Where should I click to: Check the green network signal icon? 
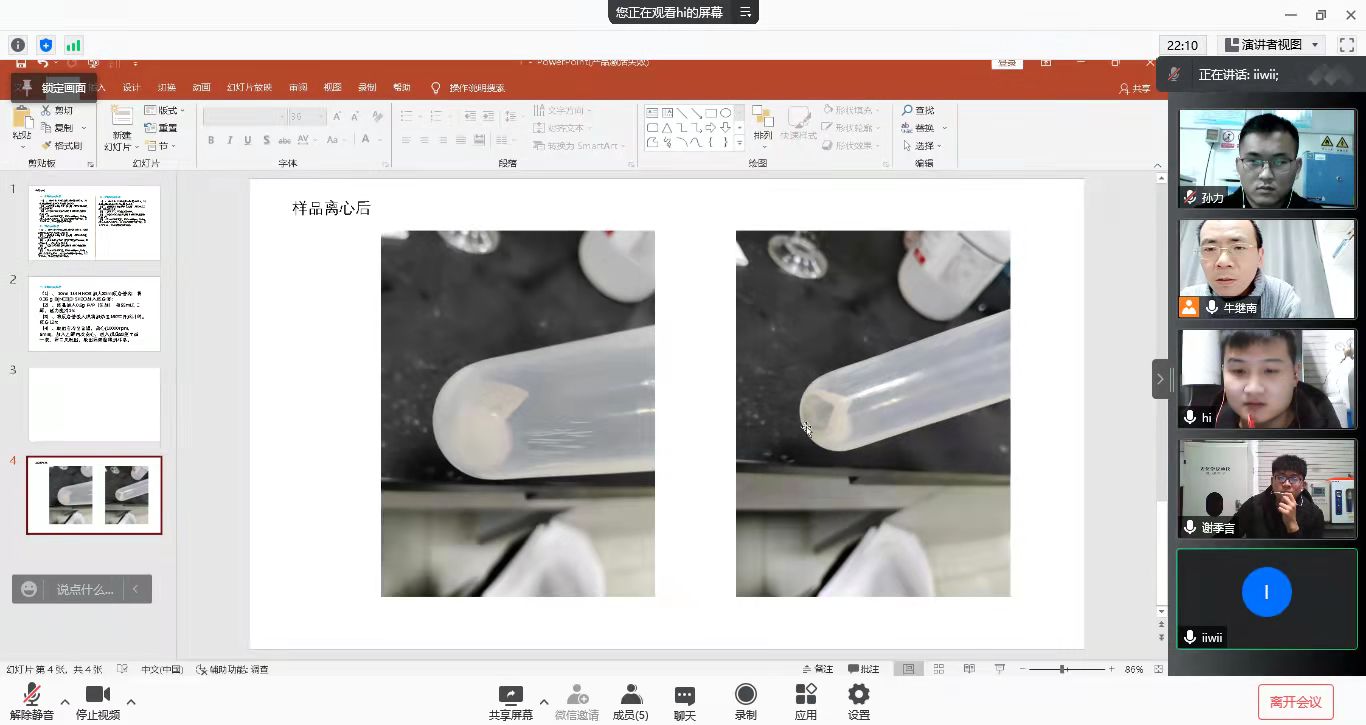pyautogui.click(x=74, y=45)
